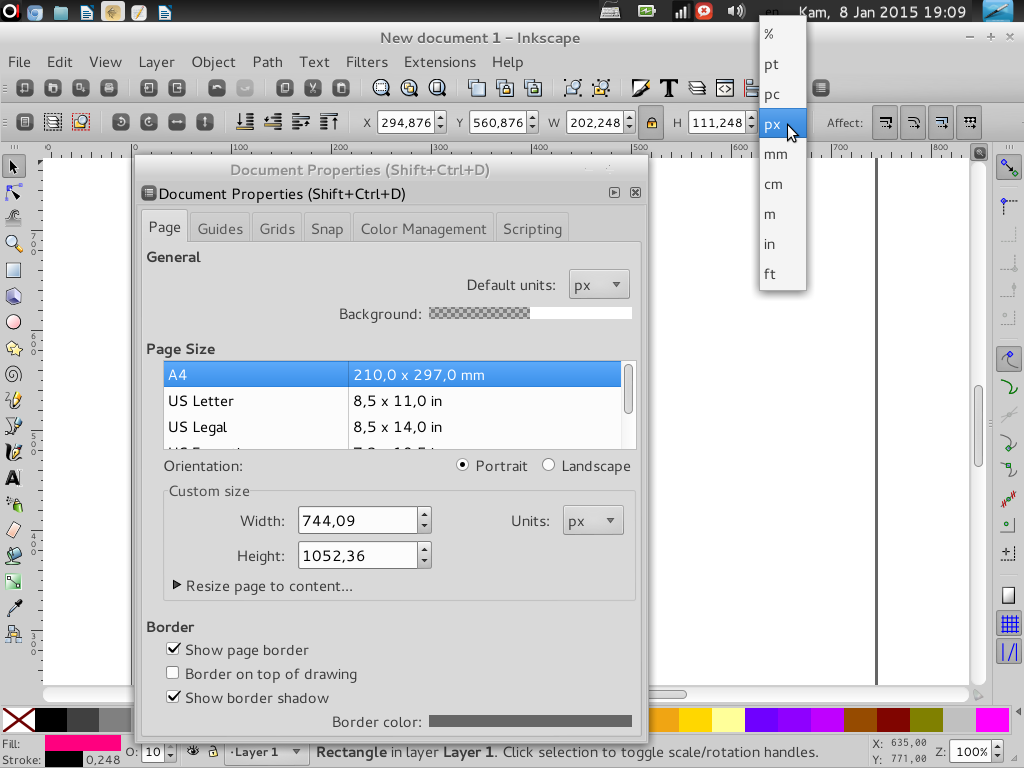This screenshot has width=1024, height=768.
Task: Open the Extensions menu
Action: click(439, 62)
